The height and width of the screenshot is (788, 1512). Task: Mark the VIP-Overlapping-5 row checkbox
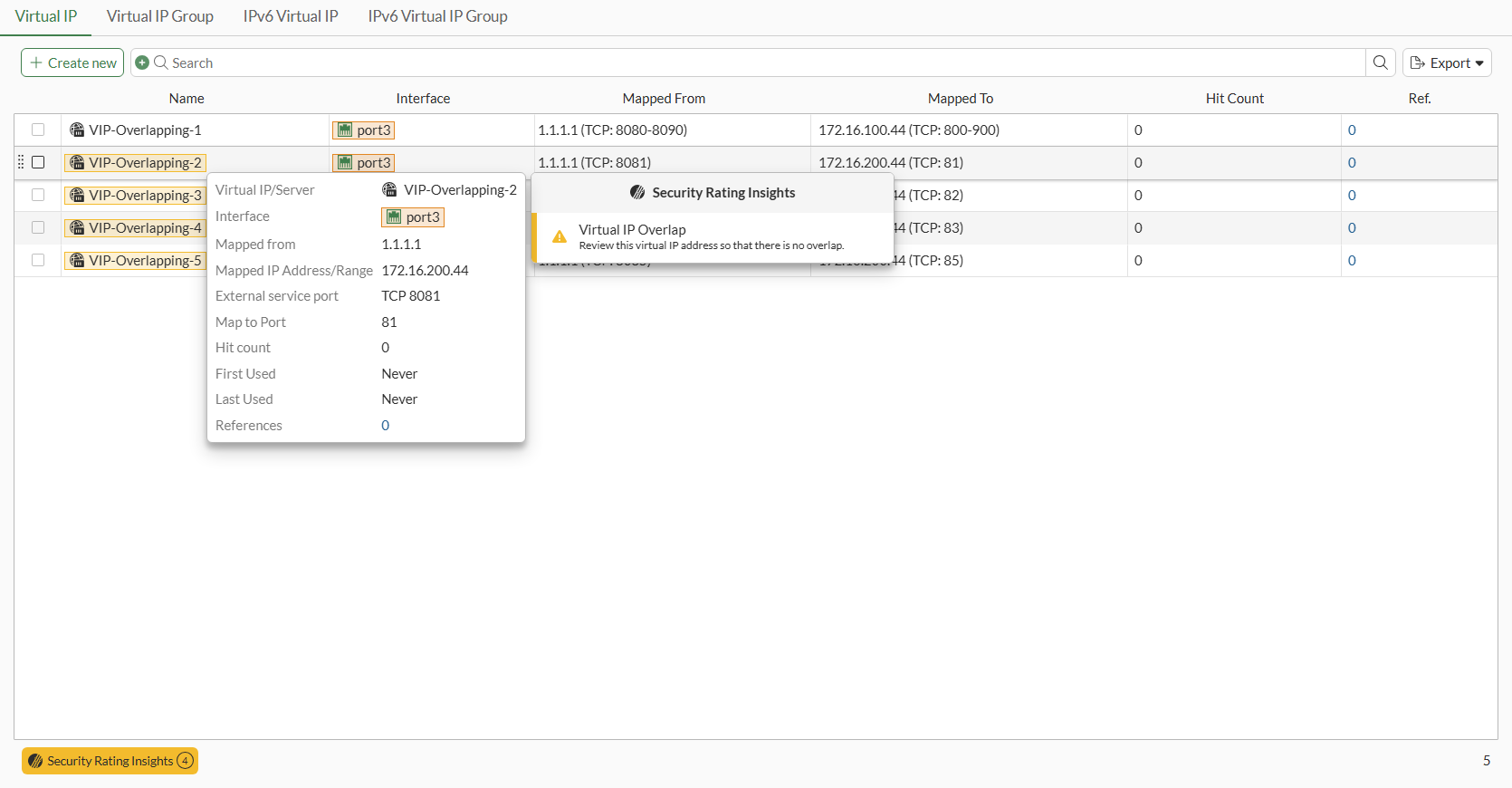tap(38, 260)
